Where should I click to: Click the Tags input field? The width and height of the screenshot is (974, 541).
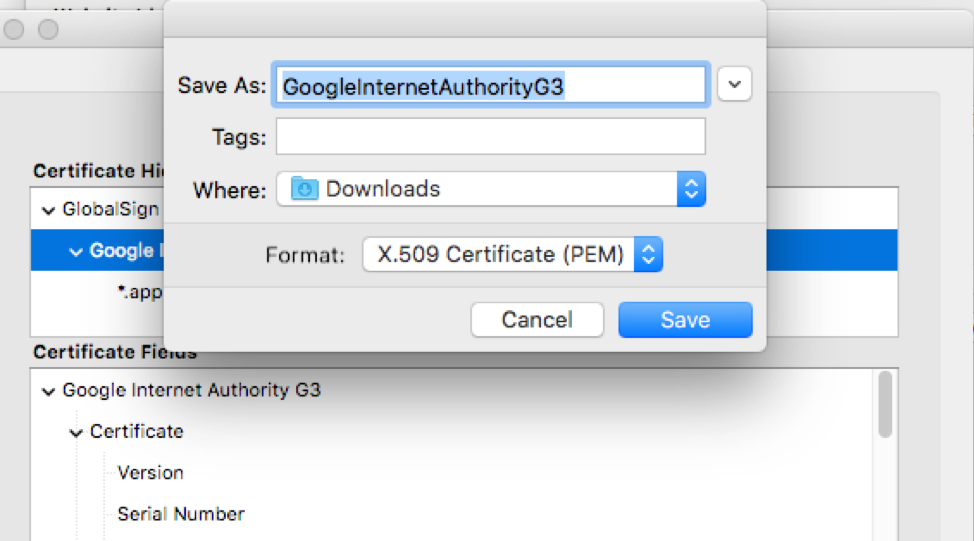[x=490, y=137]
